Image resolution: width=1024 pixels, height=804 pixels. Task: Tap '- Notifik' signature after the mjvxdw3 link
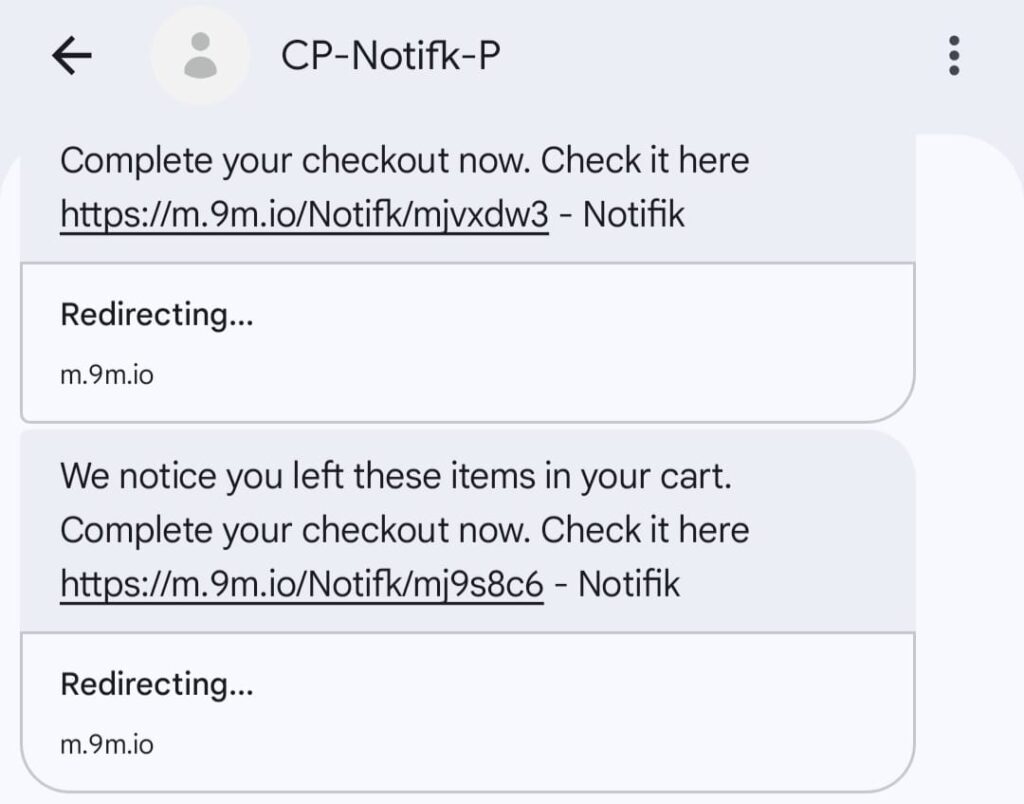click(620, 214)
